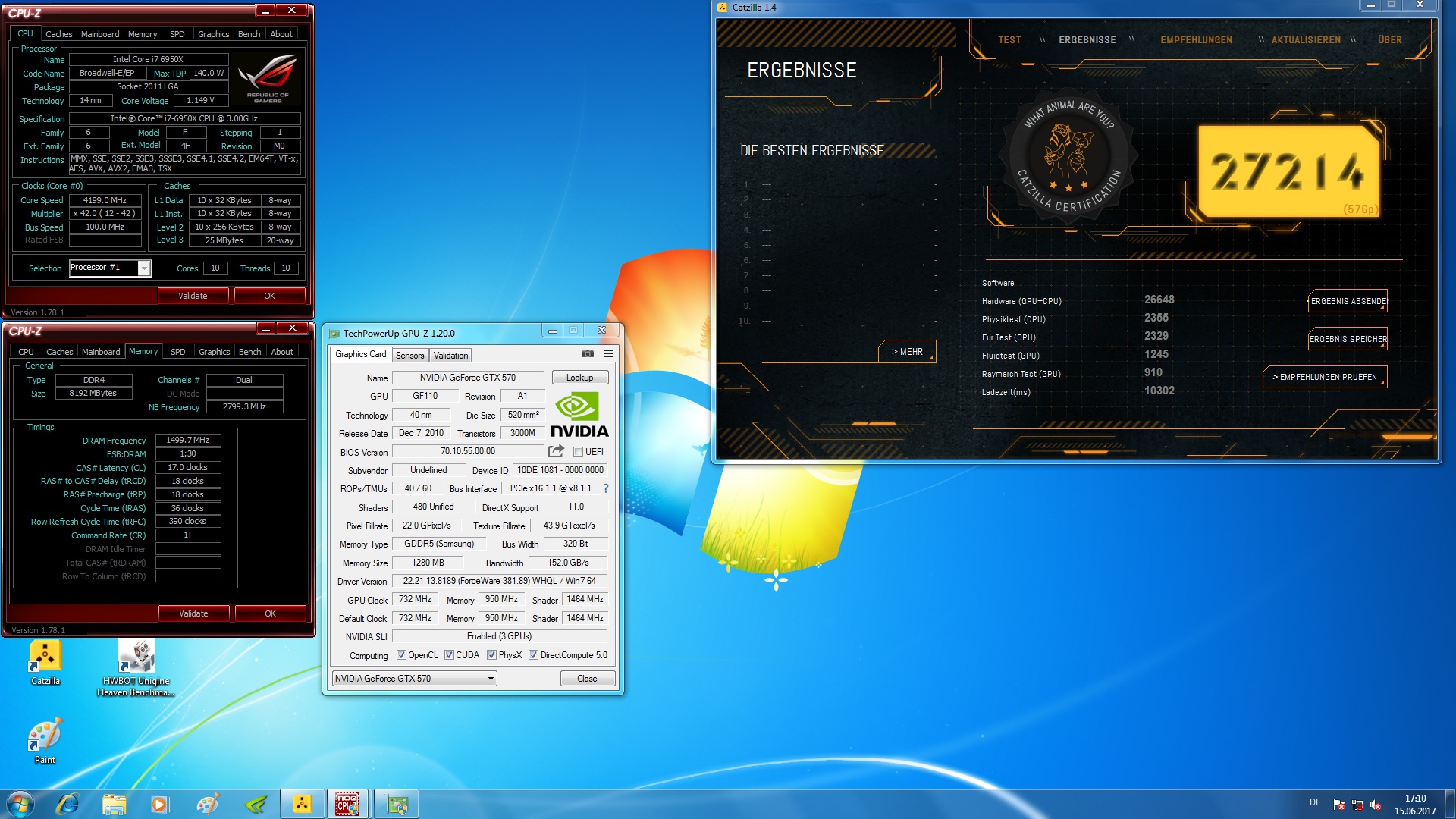Switch to SPD tab in lower CPU-Z

click(177, 352)
